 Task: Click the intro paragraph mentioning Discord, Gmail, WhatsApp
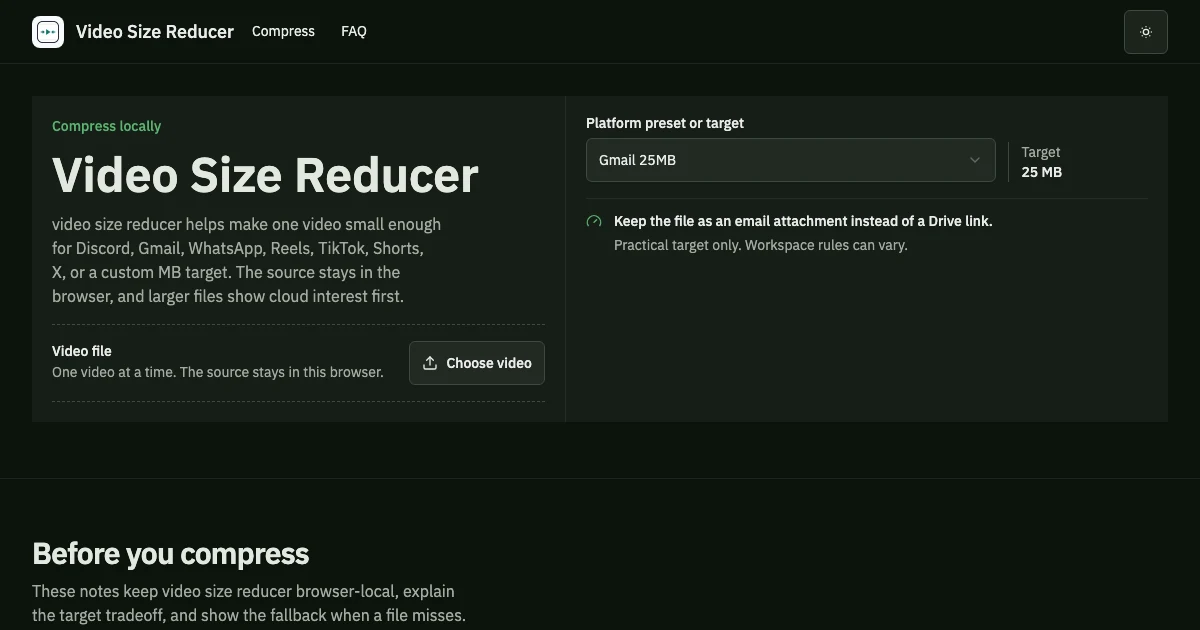247,260
